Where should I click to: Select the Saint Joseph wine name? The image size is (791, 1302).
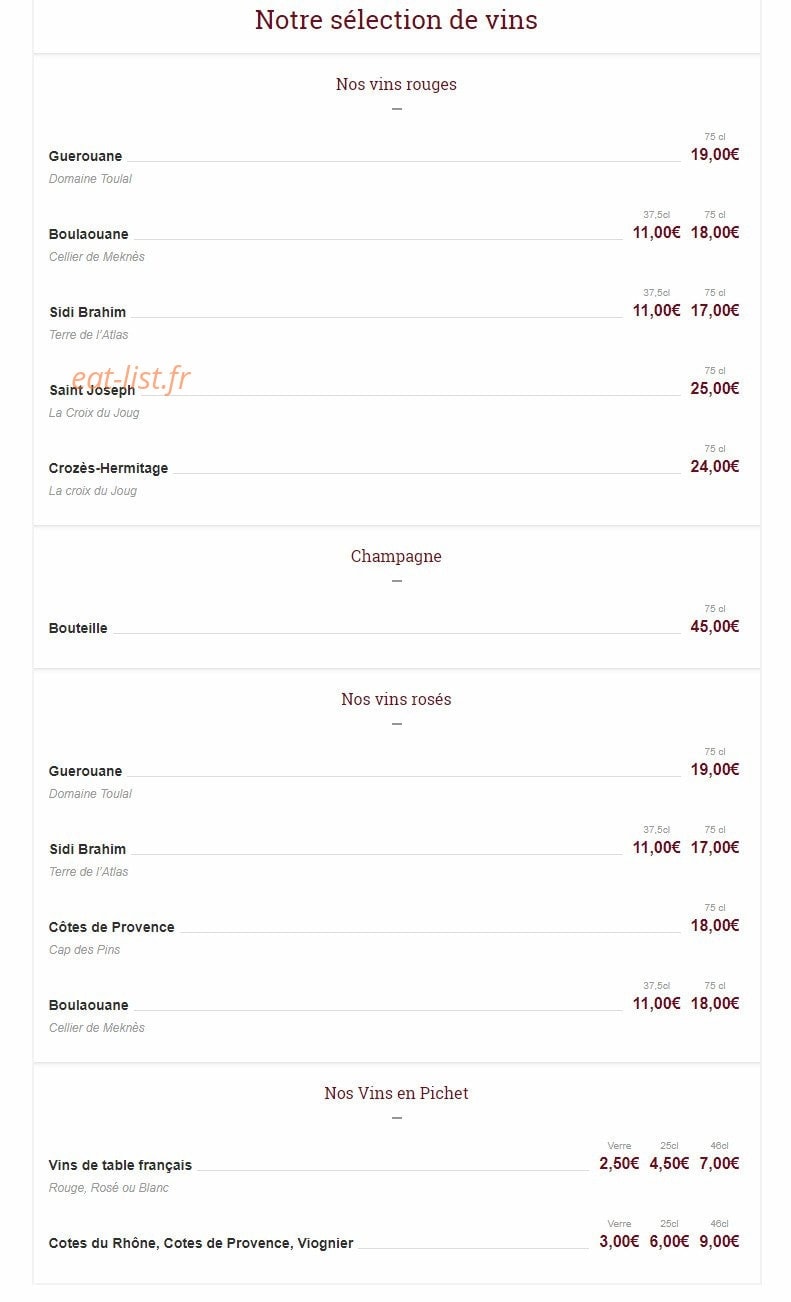click(x=92, y=390)
